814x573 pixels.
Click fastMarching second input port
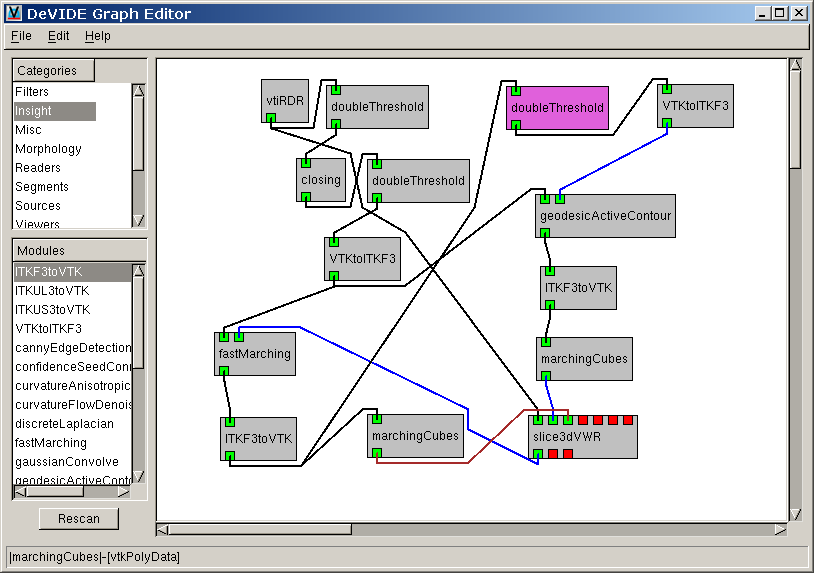click(x=239, y=337)
